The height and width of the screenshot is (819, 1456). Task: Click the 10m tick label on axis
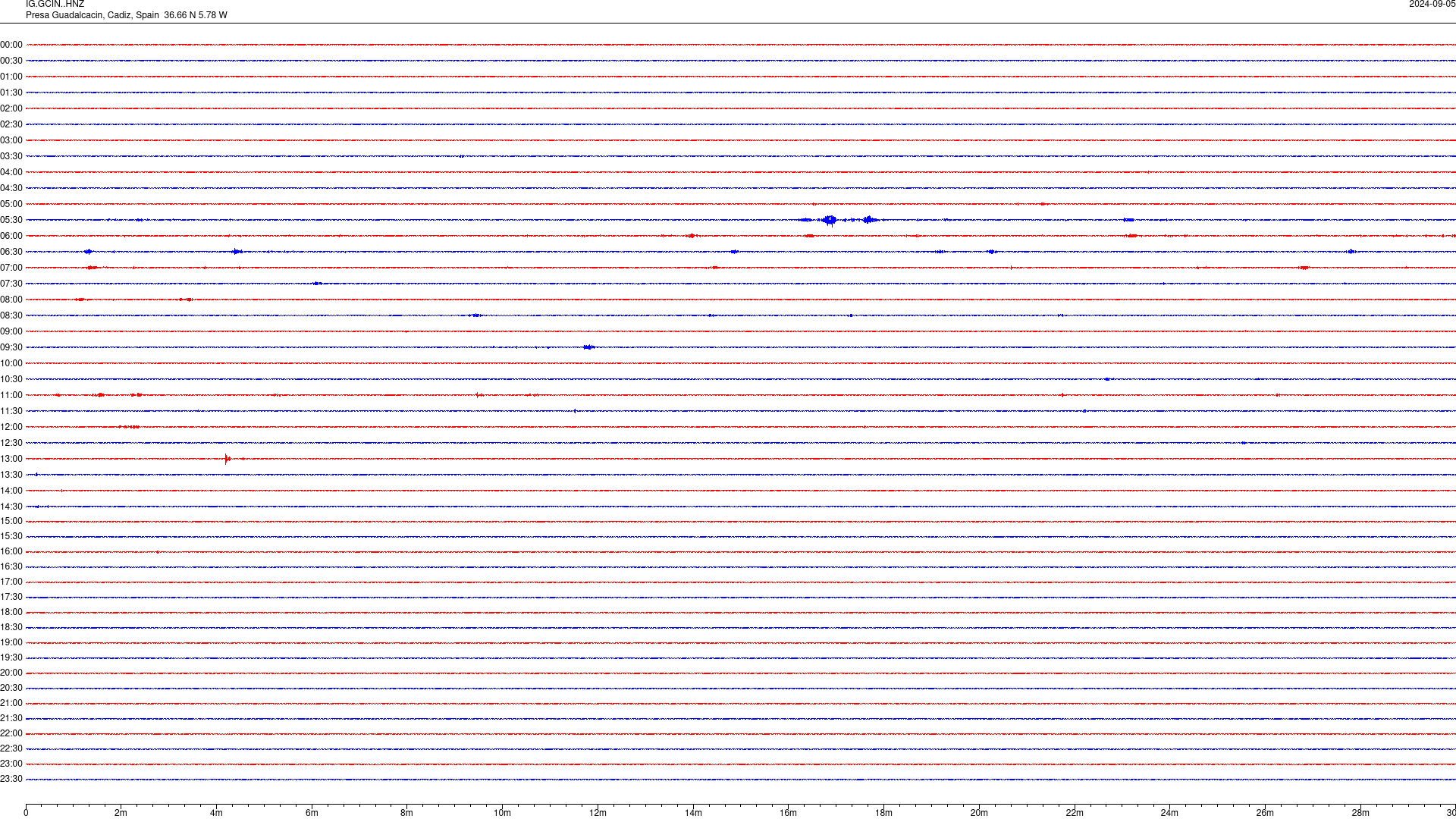502,813
